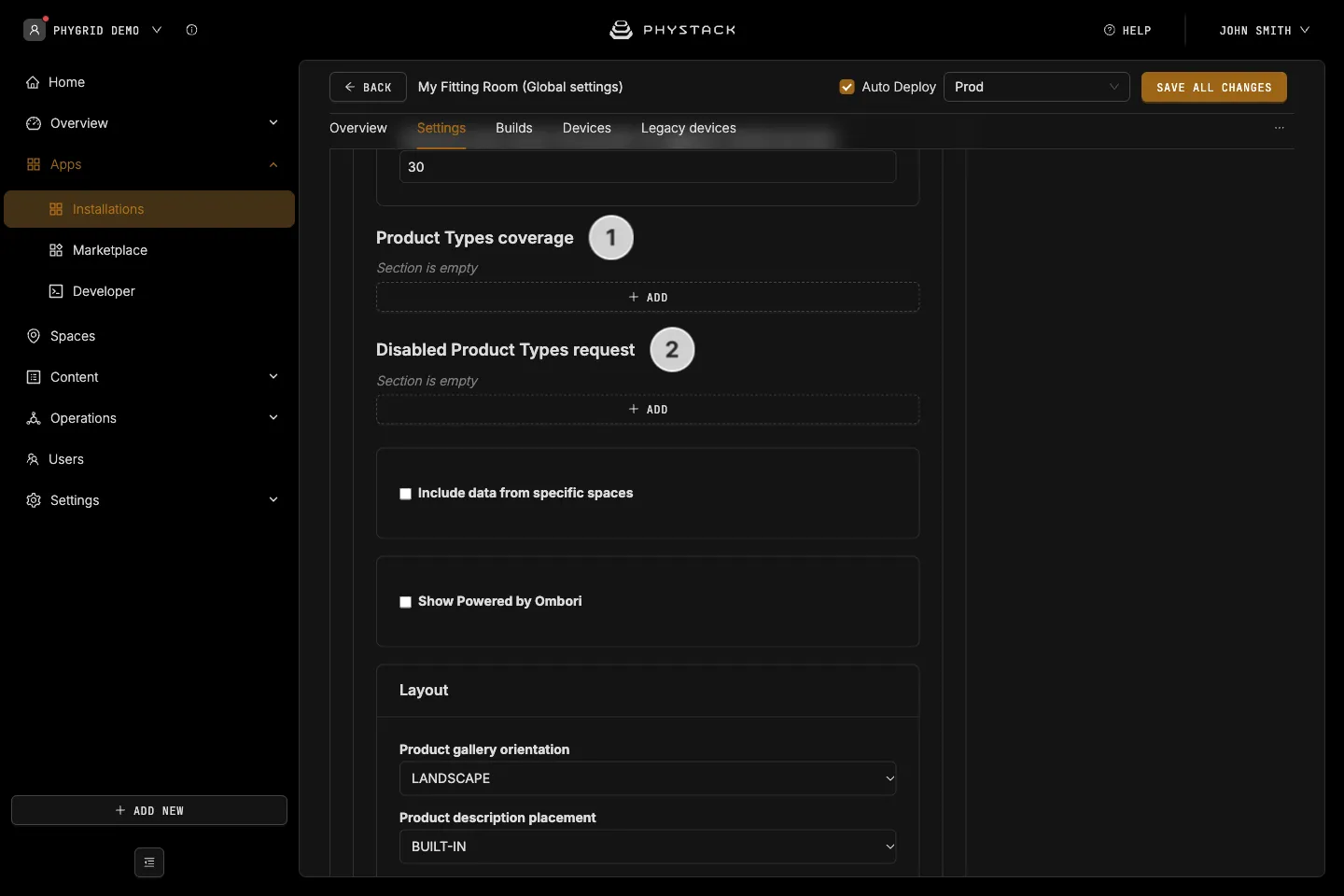The image size is (1344, 896).
Task: Click the Home icon in sidebar
Action: [33, 82]
